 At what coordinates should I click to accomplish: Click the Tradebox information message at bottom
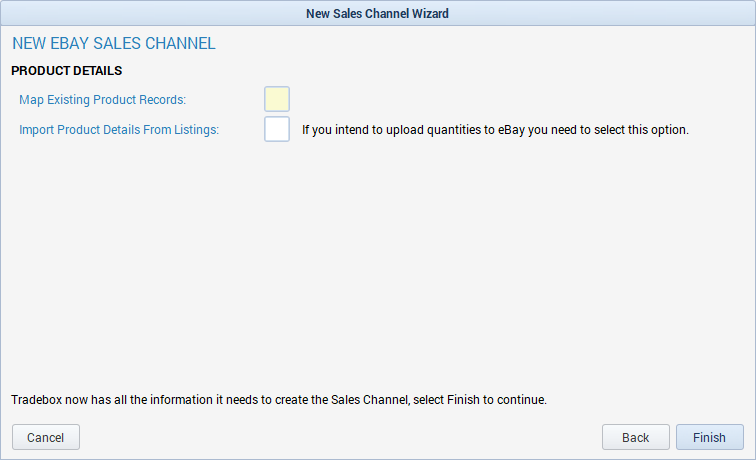279,400
